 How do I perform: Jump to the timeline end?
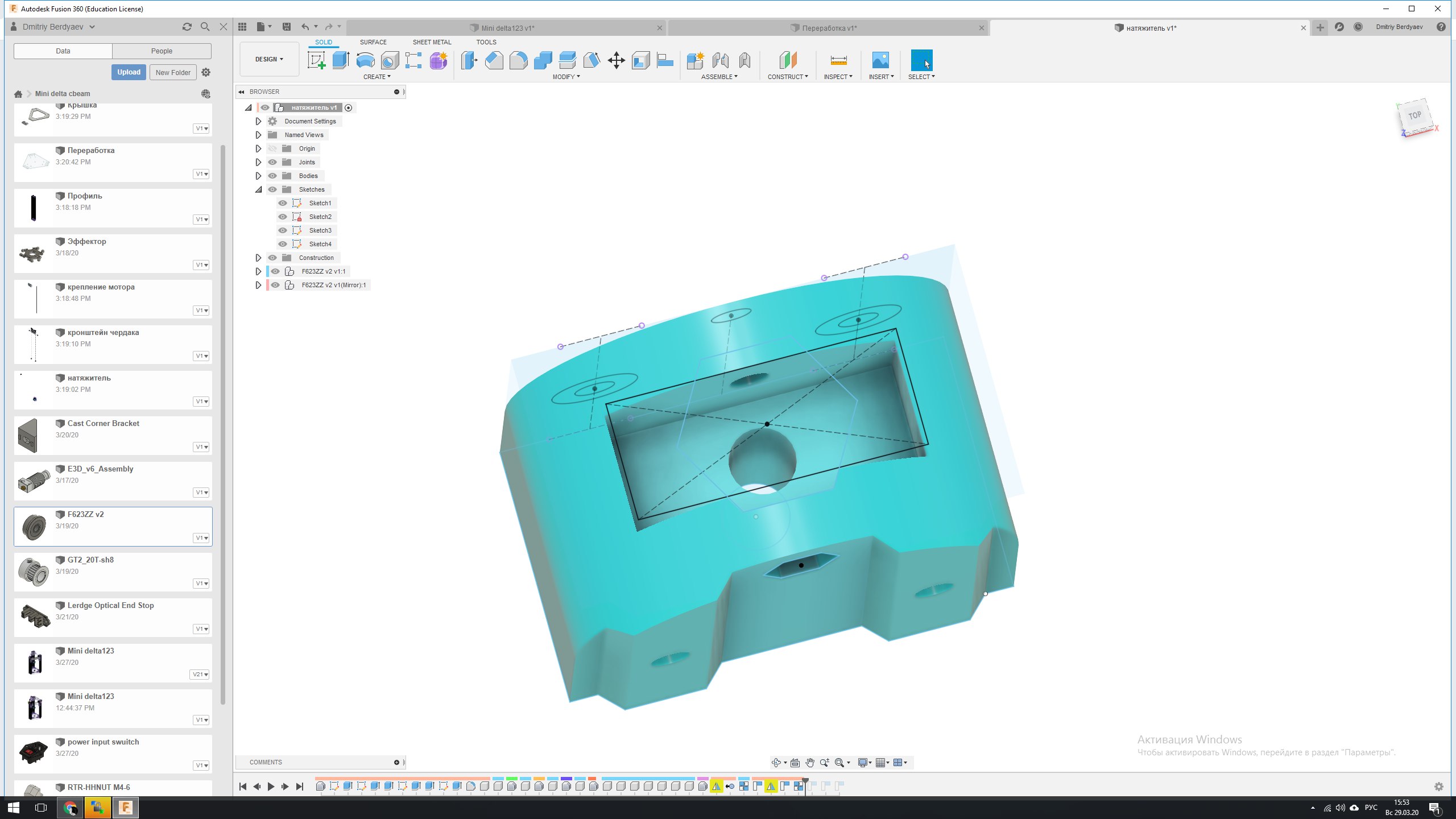tap(300, 787)
